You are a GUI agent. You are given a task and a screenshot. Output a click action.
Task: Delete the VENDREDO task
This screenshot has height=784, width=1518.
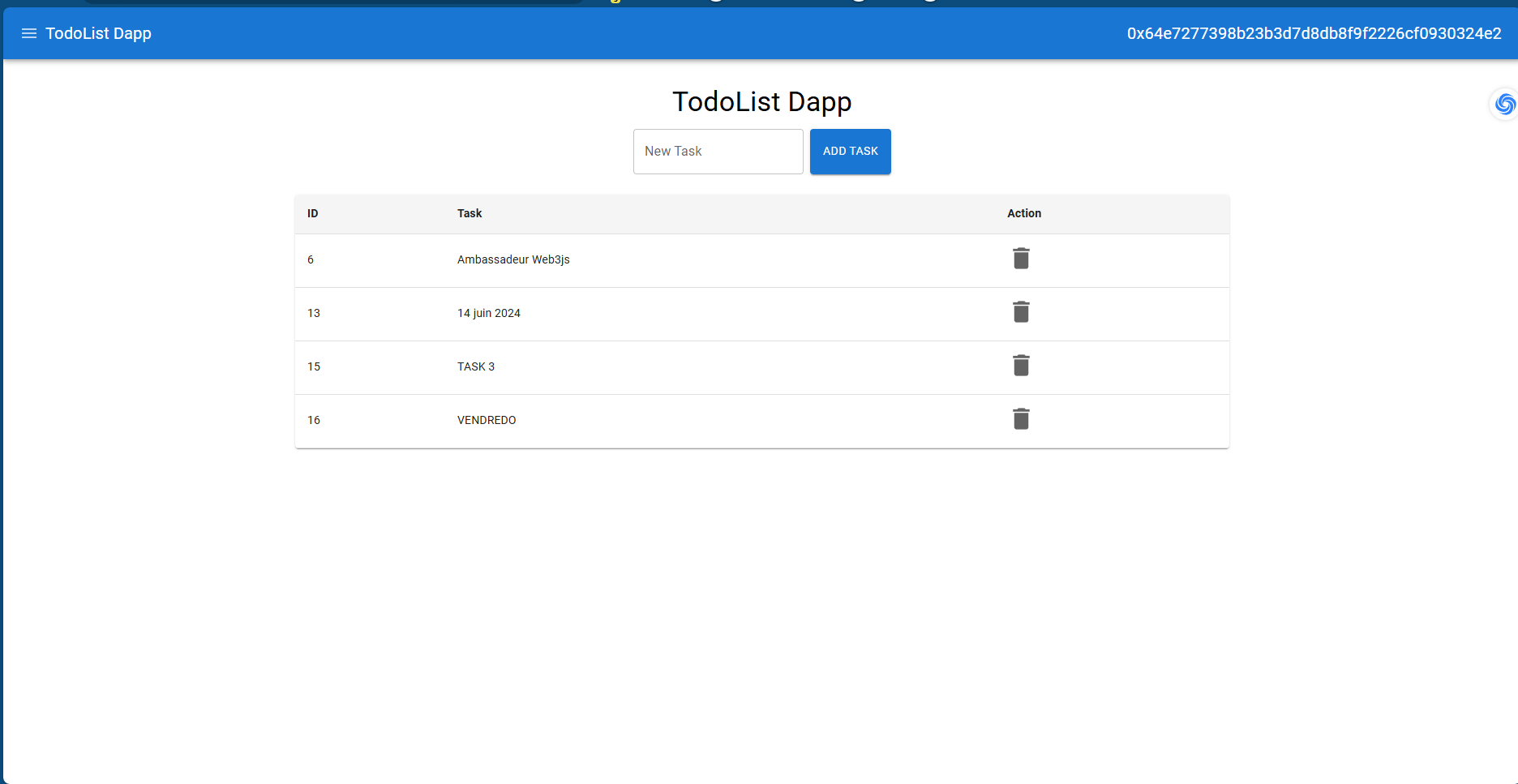tap(1021, 419)
